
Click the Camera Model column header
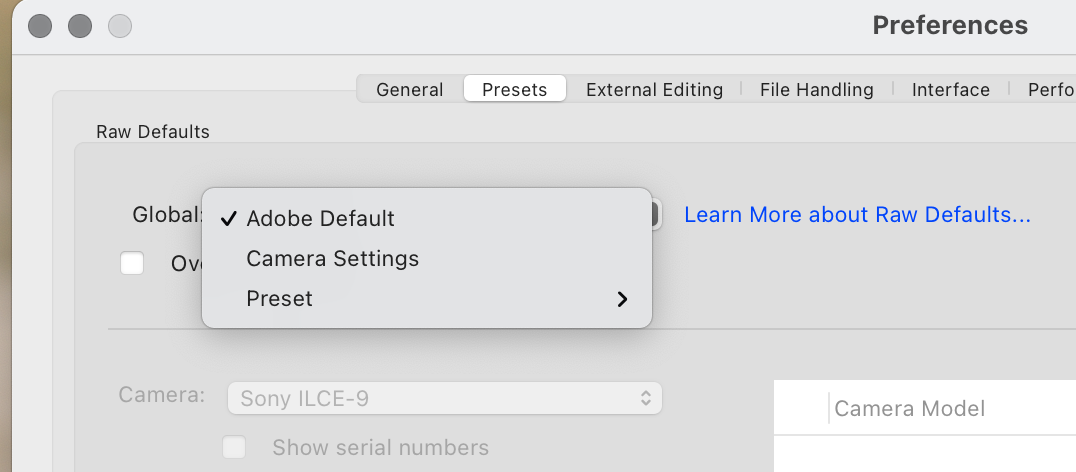tap(909, 408)
